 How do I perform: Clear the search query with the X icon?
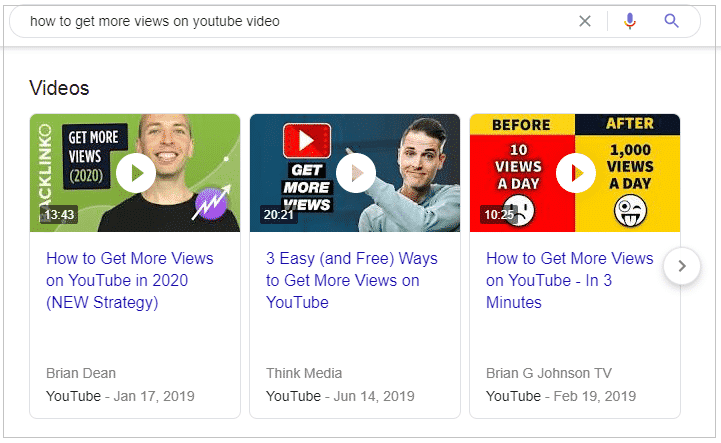(584, 21)
